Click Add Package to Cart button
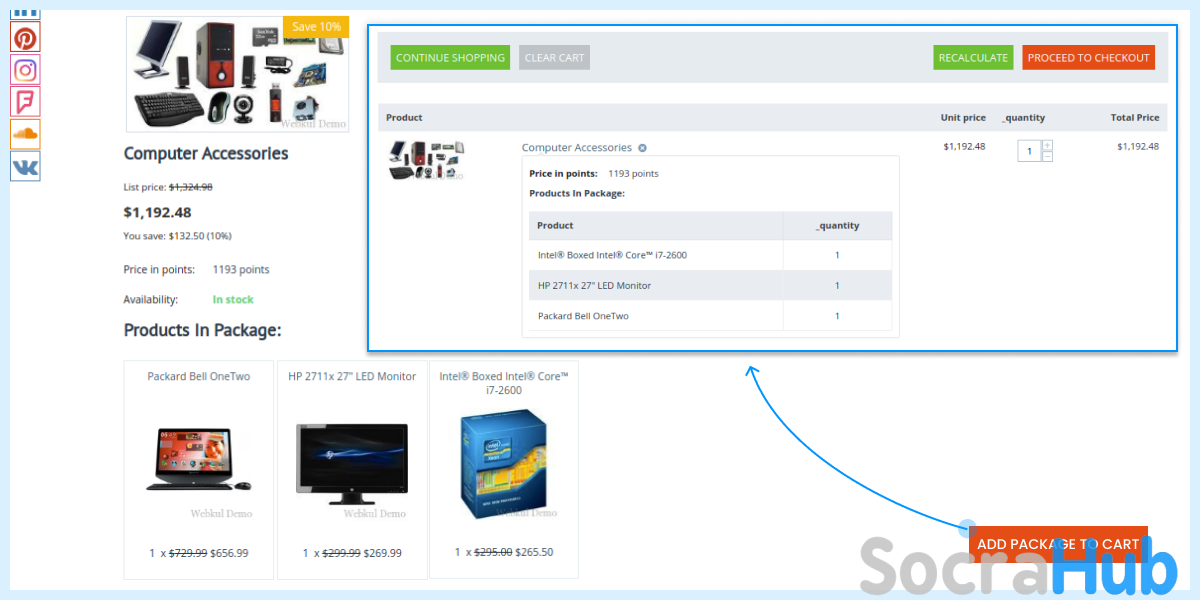 (x=1058, y=544)
